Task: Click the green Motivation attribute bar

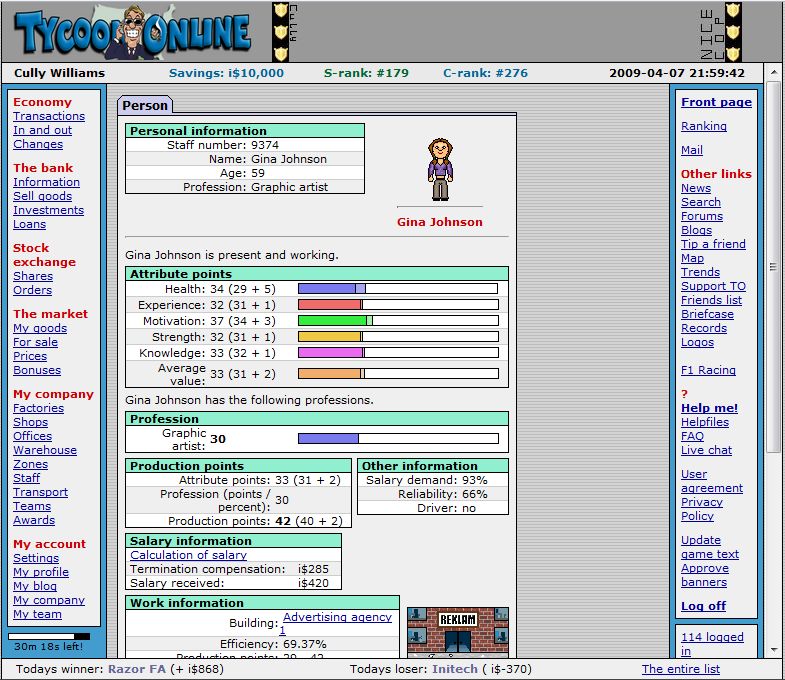Action: point(334,320)
